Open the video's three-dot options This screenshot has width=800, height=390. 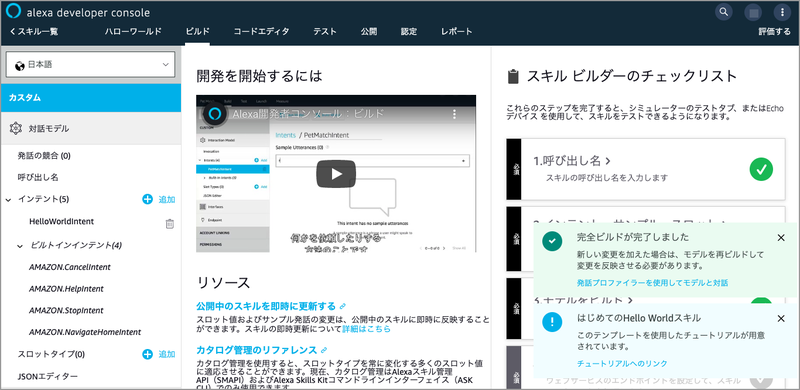tap(455, 114)
